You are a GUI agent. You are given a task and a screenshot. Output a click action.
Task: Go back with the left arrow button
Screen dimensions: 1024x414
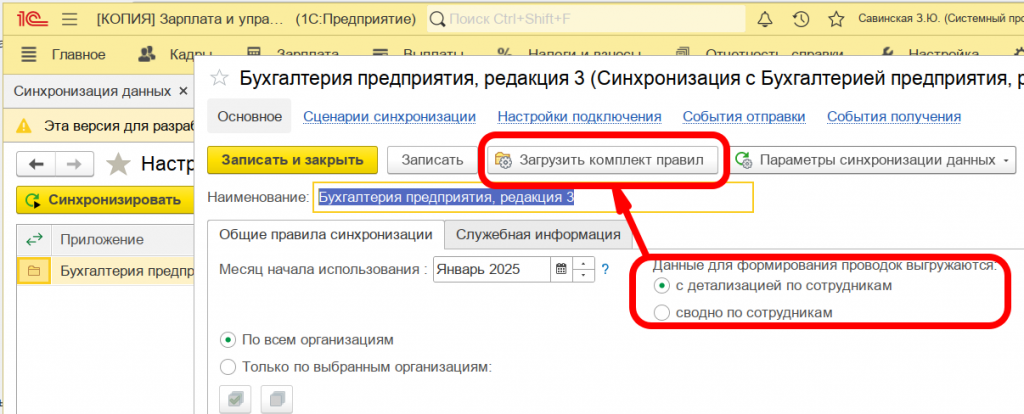37,163
